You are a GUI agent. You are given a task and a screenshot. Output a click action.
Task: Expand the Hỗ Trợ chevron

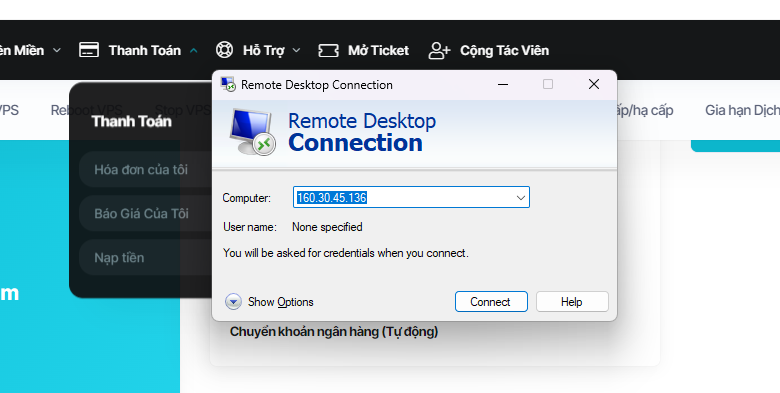click(x=296, y=50)
